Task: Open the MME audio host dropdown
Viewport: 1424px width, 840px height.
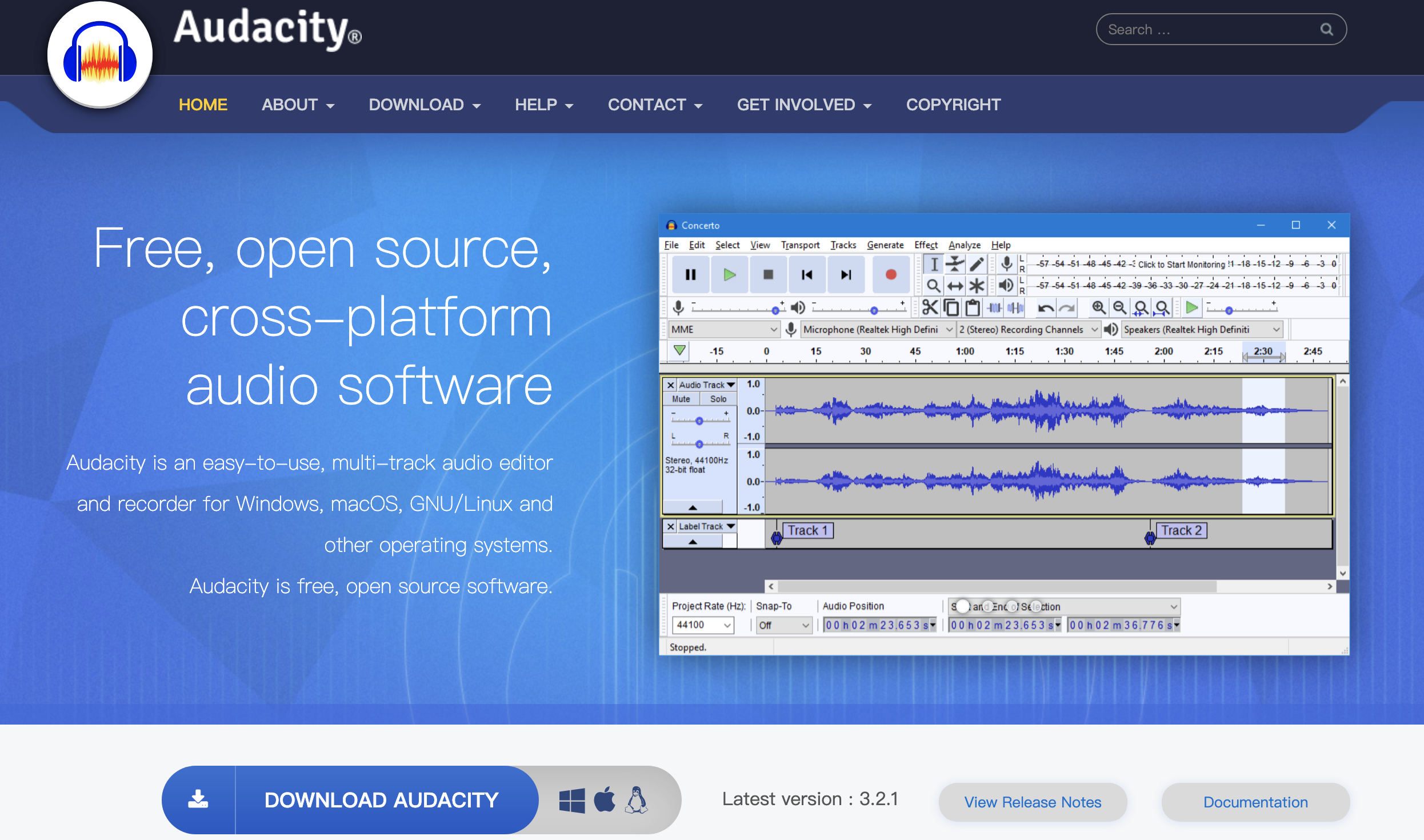Action: [x=724, y=330]
